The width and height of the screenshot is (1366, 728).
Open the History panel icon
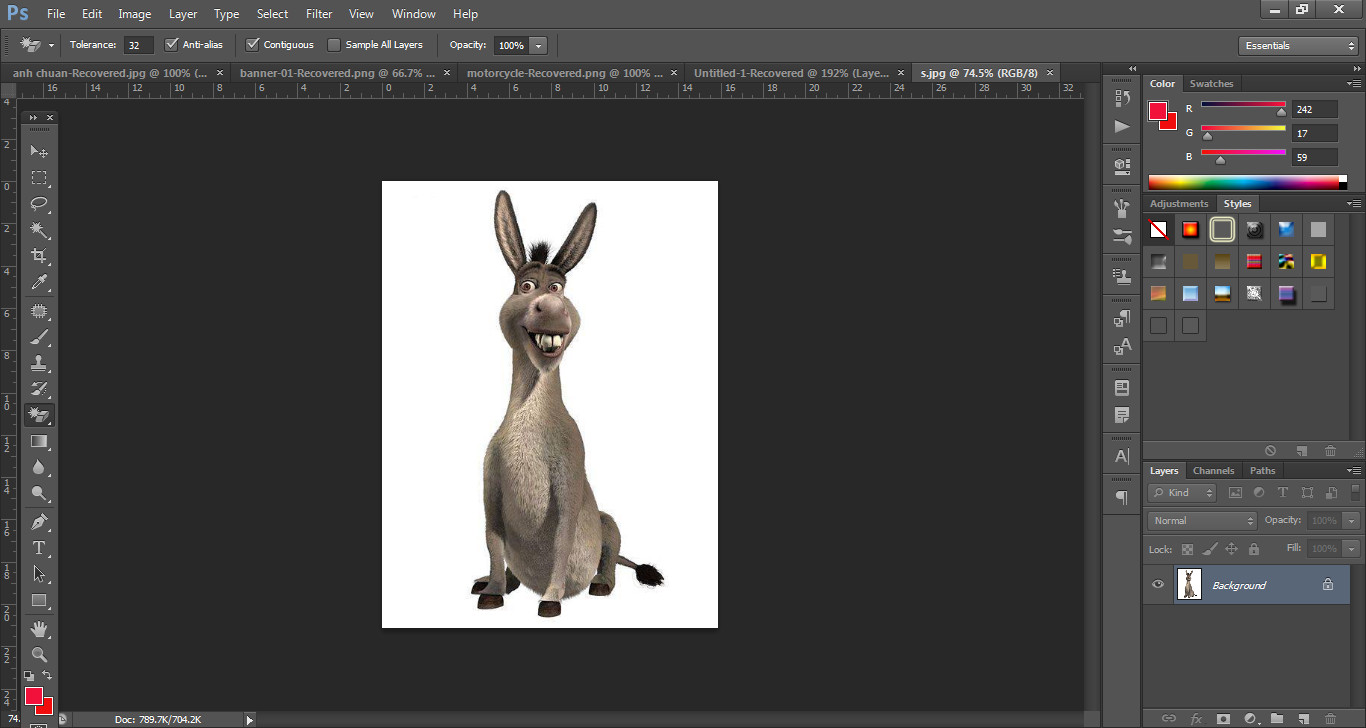(x=1122, y=99)
